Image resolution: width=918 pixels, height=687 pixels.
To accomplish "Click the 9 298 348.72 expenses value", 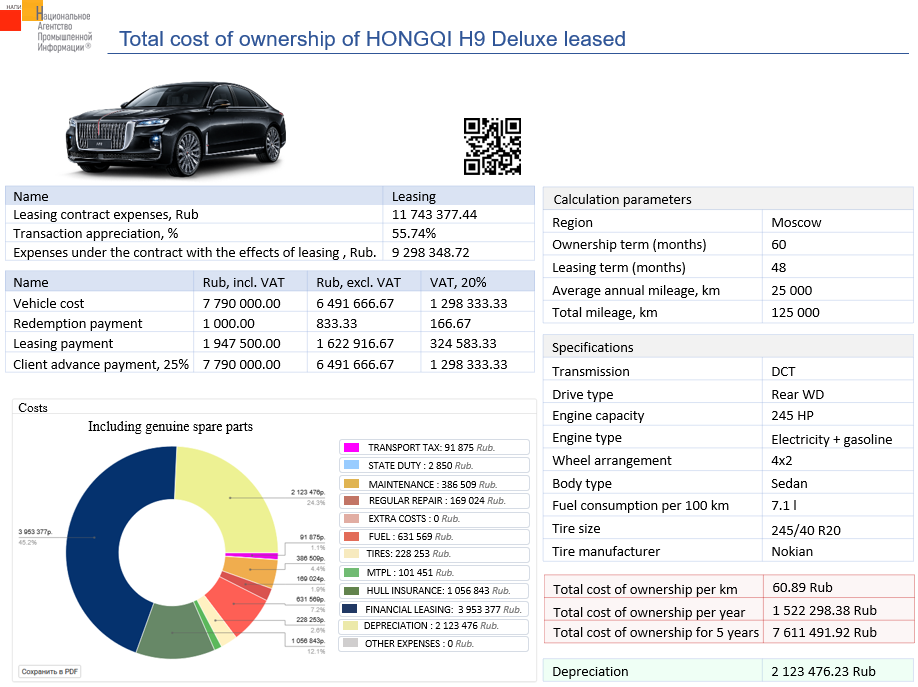I will coord(430,252).
